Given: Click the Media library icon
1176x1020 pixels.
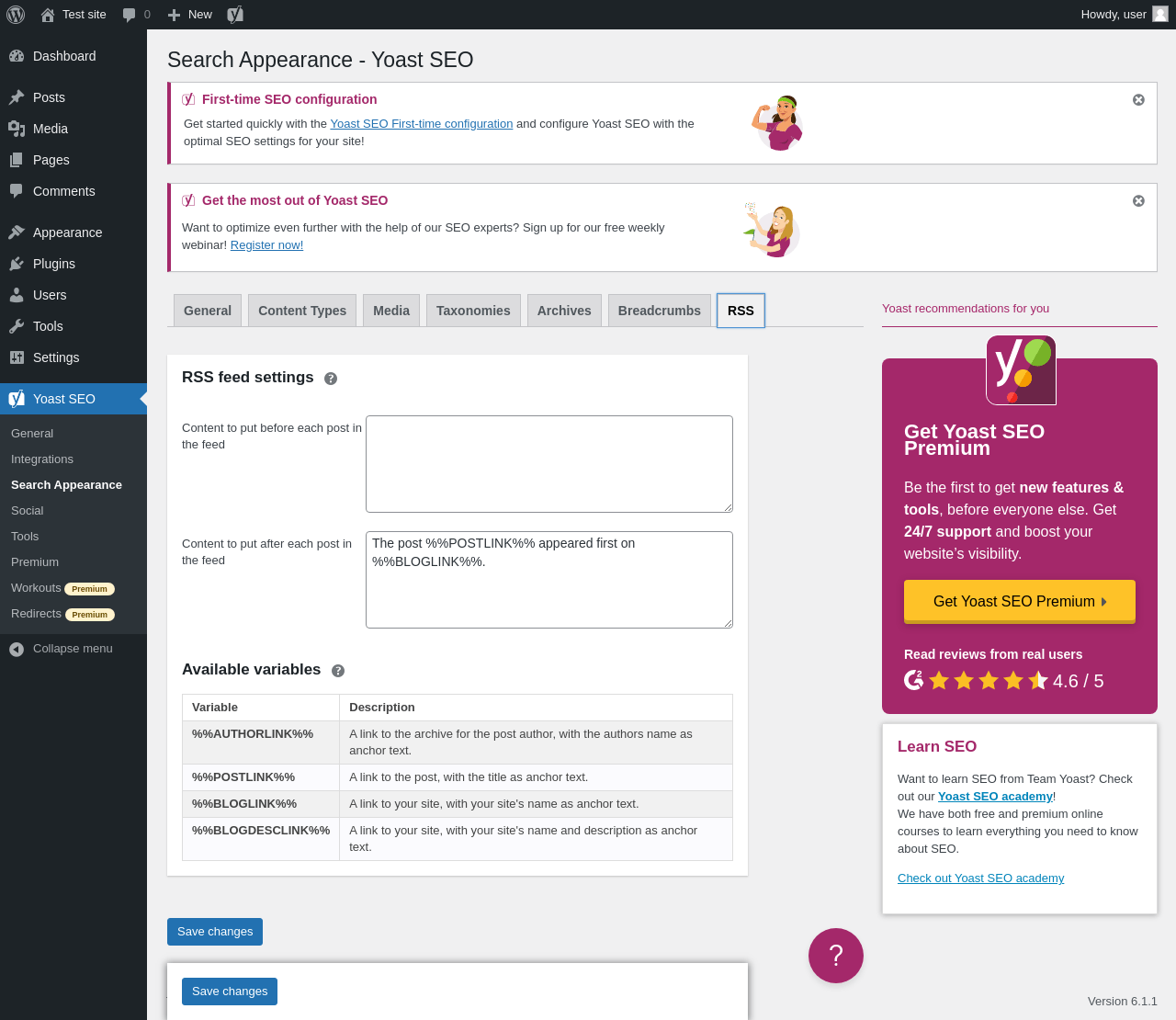Looking at the screenshot, I should (x=17, y=129).
